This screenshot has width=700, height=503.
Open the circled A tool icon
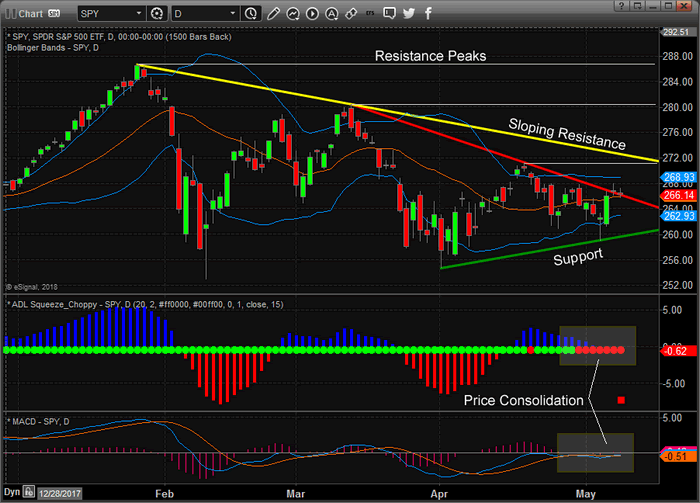[331, 14]
